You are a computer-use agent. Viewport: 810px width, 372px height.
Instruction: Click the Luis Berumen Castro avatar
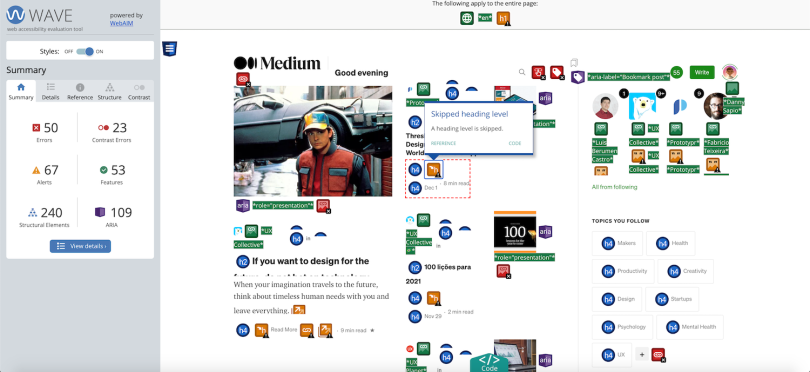click(x=605, y=107)
